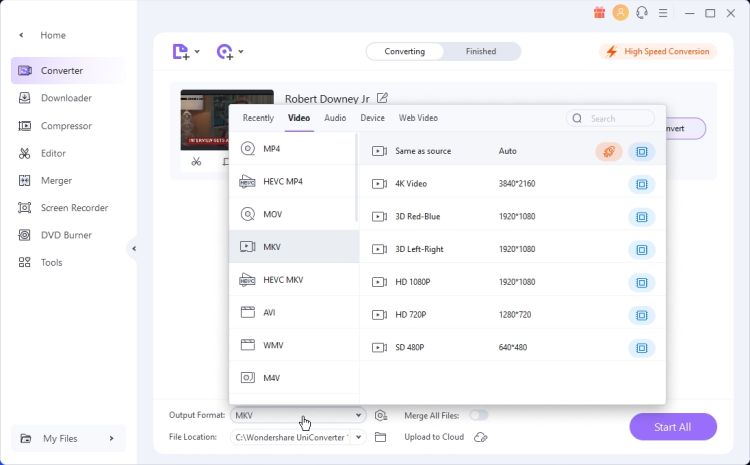Click the format list scrollbar

(x=356, y=178)
